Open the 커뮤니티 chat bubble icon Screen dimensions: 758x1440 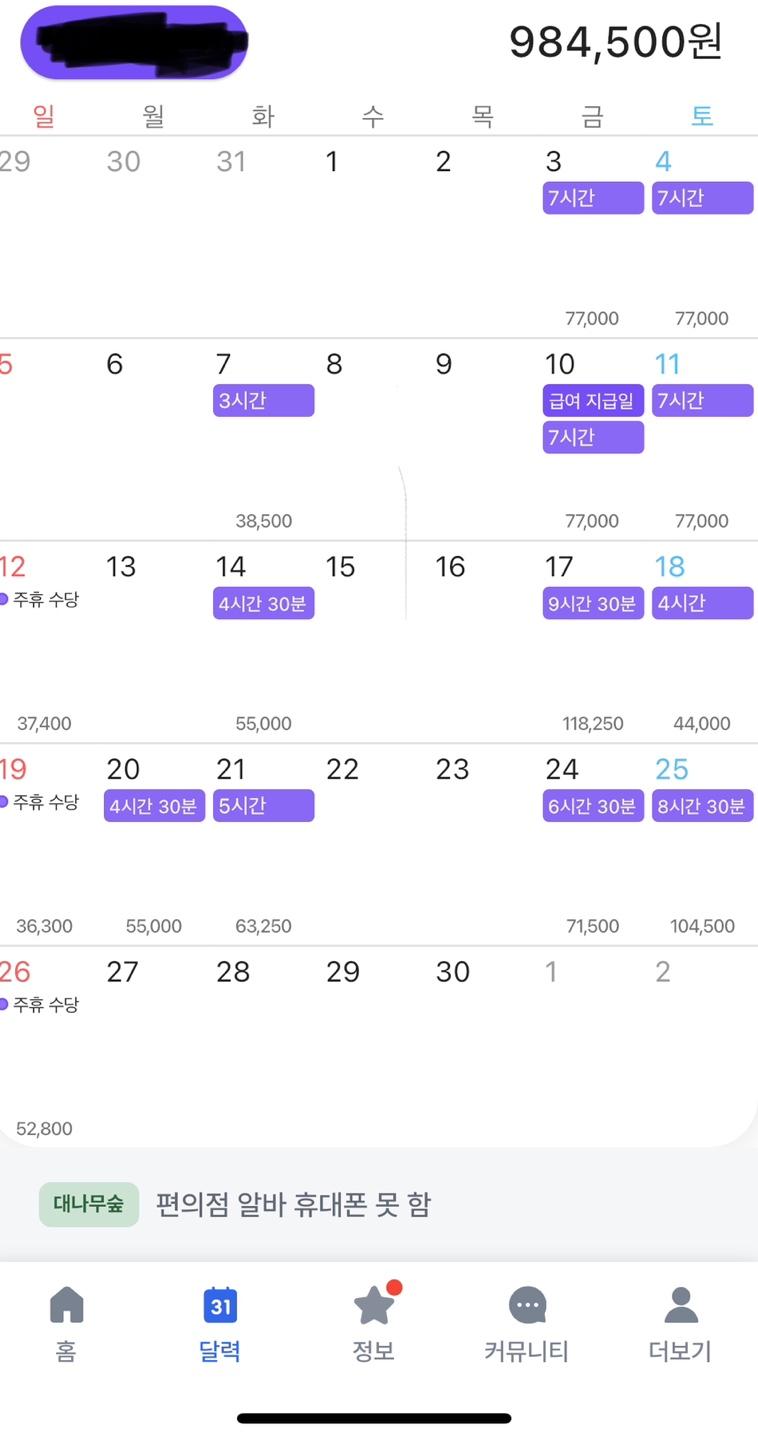[x=527, y=1305]
